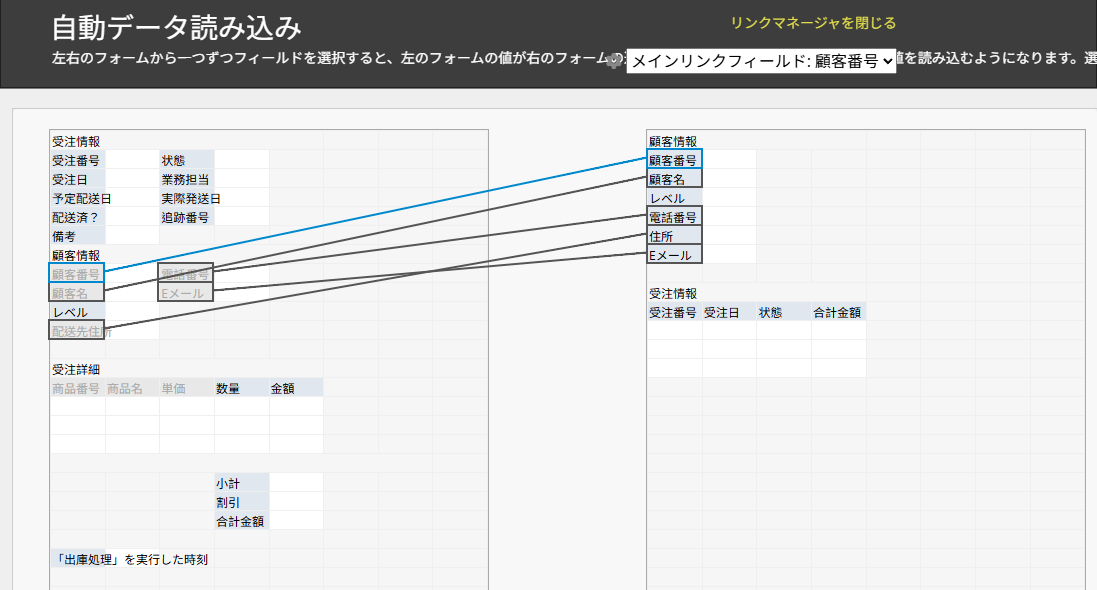The image size is (1097, 590).
Task: Click empty input cell next to 小計
Action: [296, 483]
